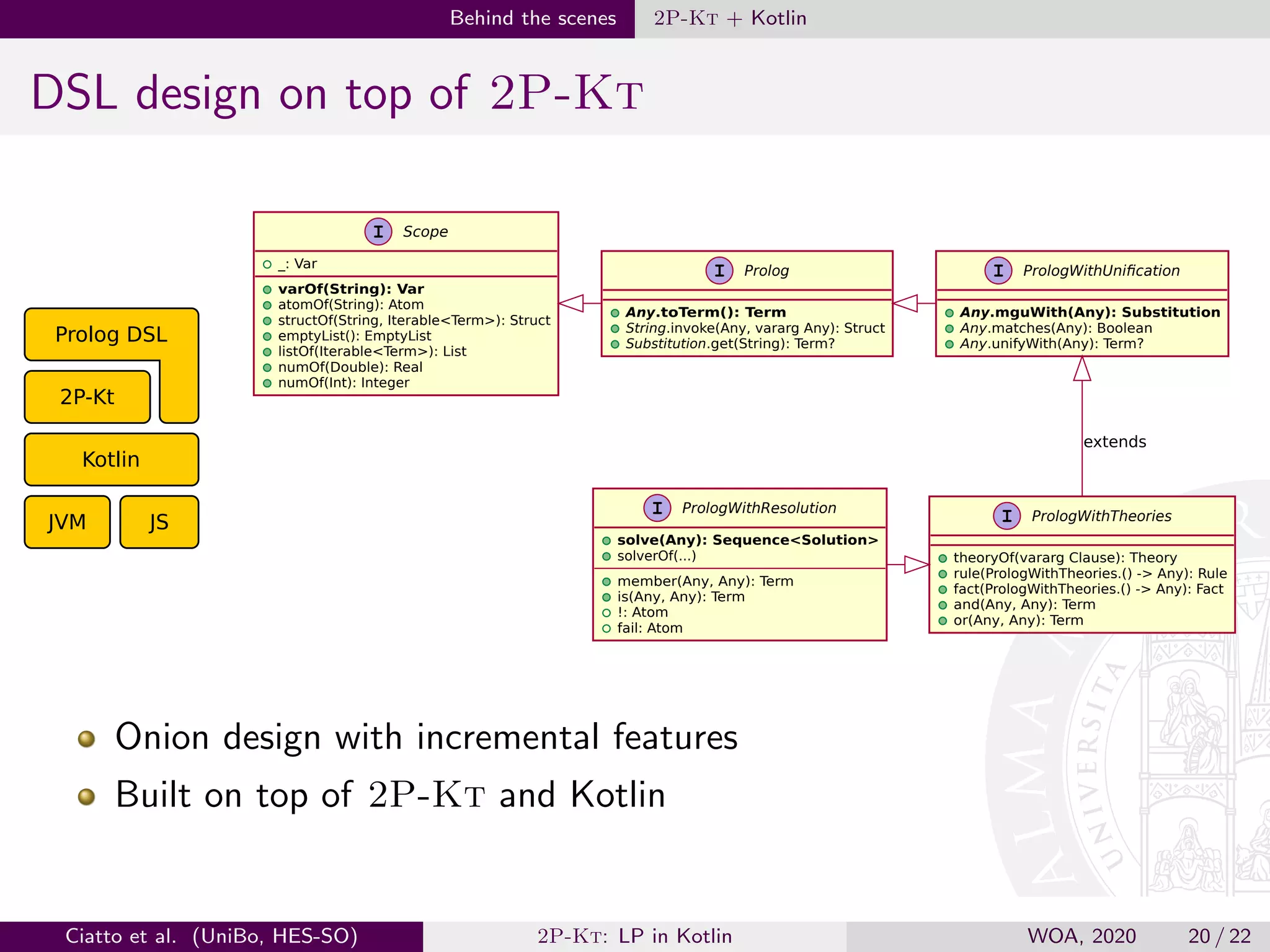Click the PrologWithResolution interface icon
This screenshot has width=1270, height=952.
657,508
